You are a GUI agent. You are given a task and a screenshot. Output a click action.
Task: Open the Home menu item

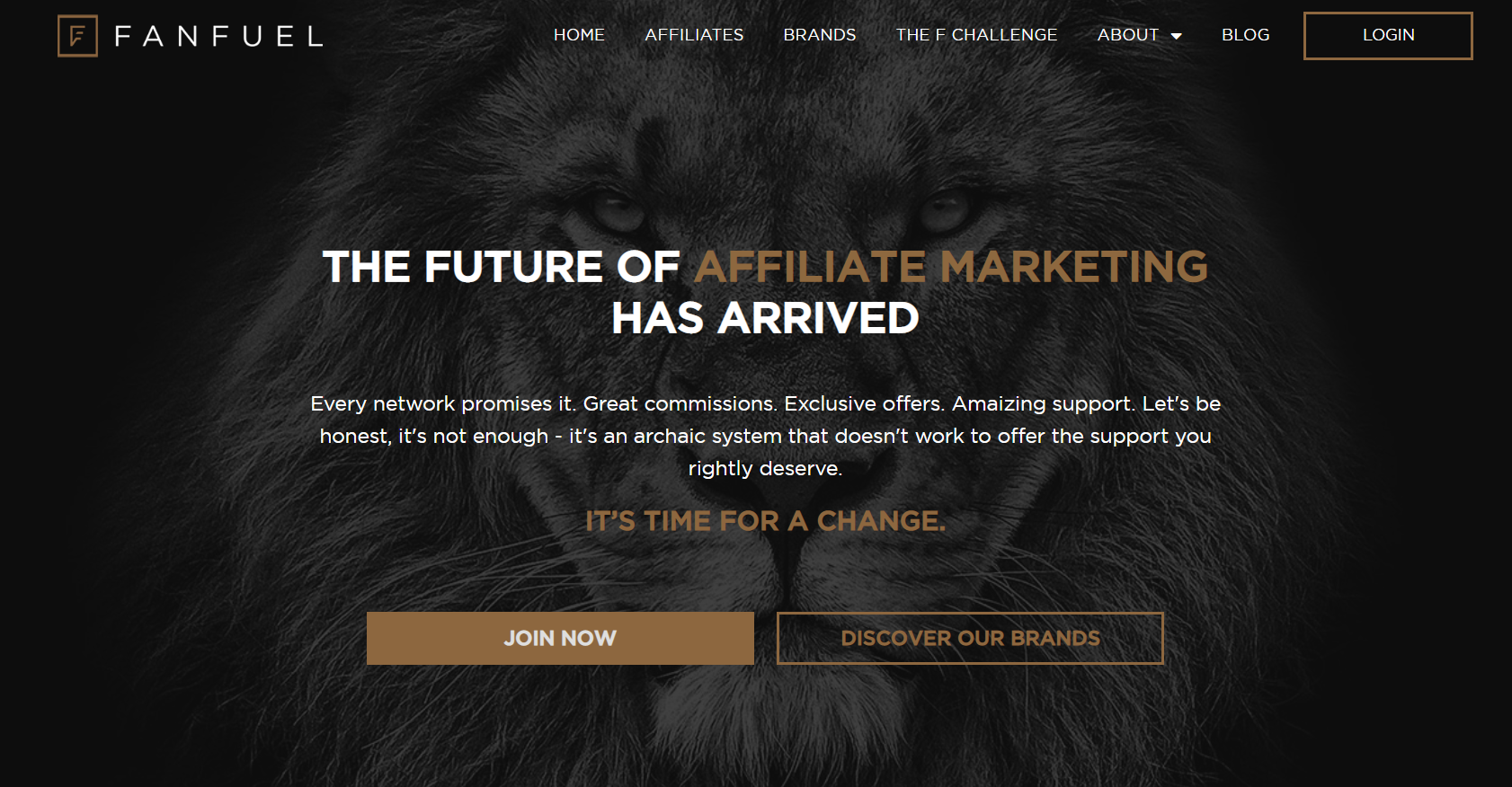579,35
